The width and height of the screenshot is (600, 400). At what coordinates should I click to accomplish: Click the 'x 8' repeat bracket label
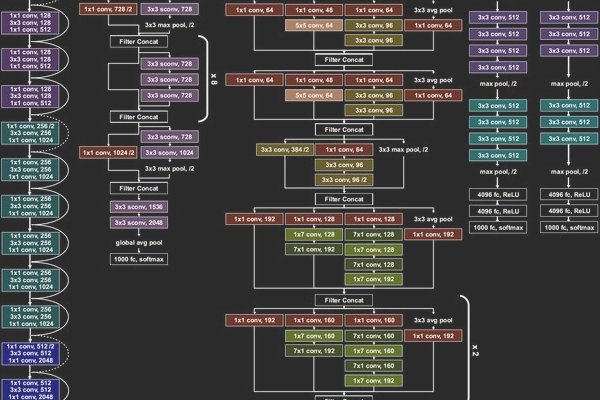point(214,76)
